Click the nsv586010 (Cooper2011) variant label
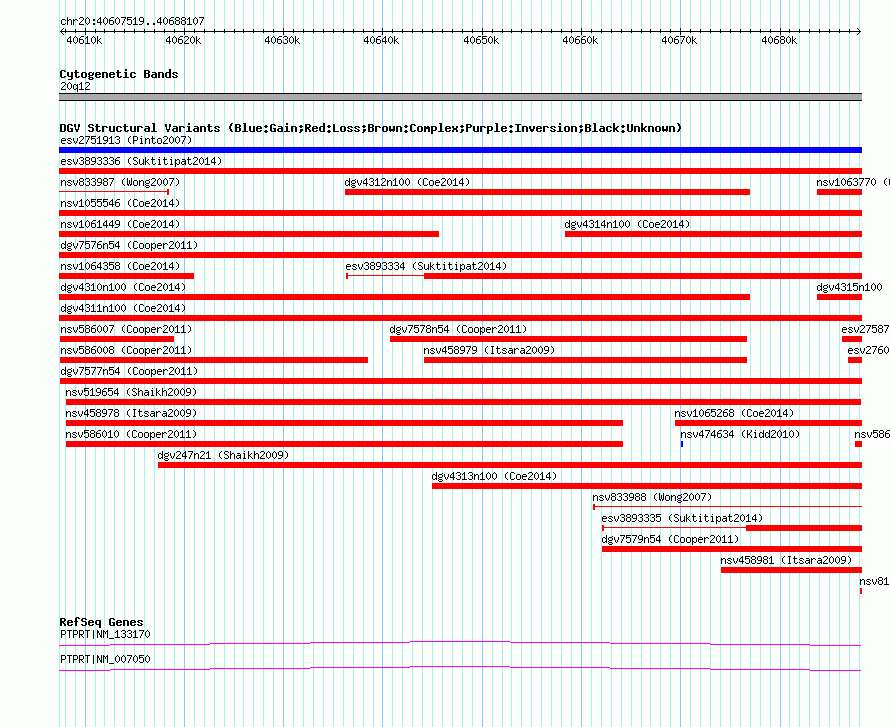The image size is (890, 727). point(131,434)
